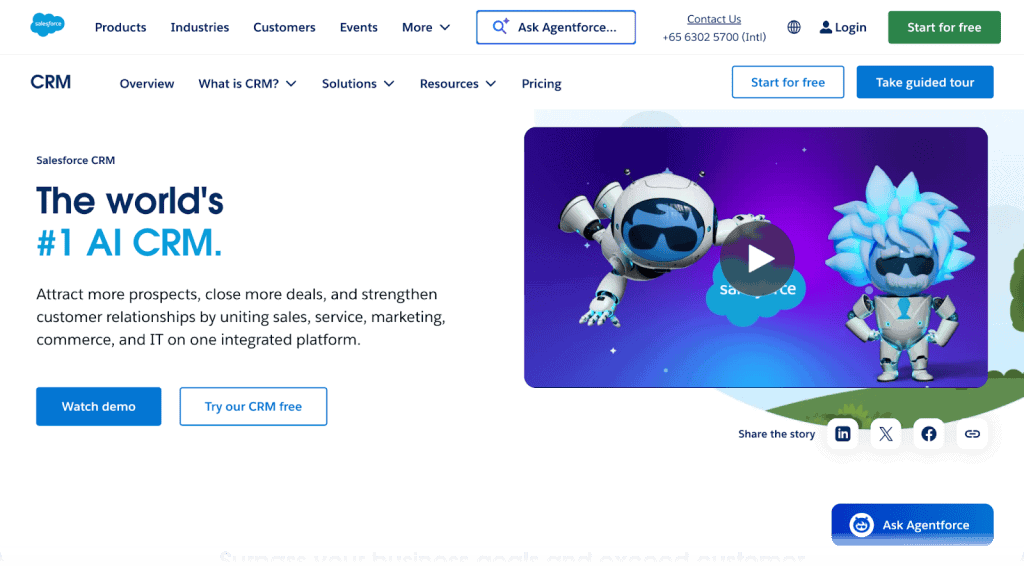Click Take guided tour button

pyautogui.click(x=925, y=82)
